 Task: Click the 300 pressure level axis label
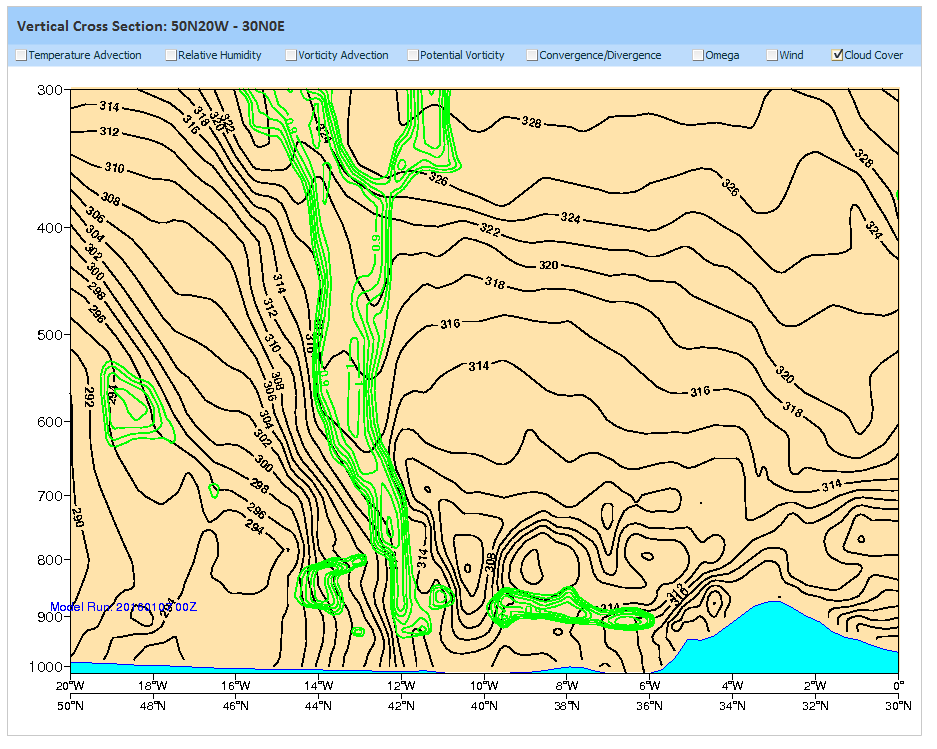tap(52, 90)
